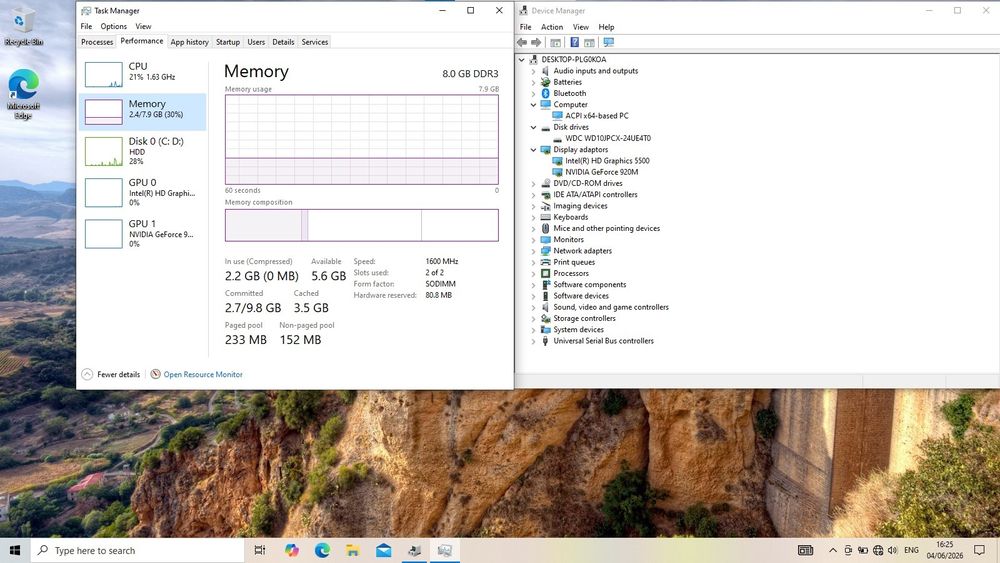
Task: Select the CPU performance graph entry
Action: [x=142, y=75]
